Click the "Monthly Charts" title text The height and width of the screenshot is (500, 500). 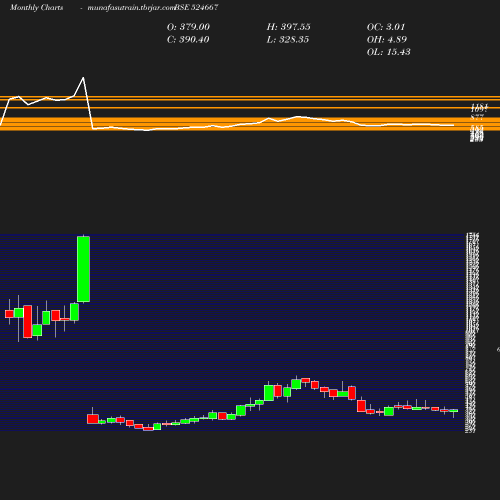[36, 8]
